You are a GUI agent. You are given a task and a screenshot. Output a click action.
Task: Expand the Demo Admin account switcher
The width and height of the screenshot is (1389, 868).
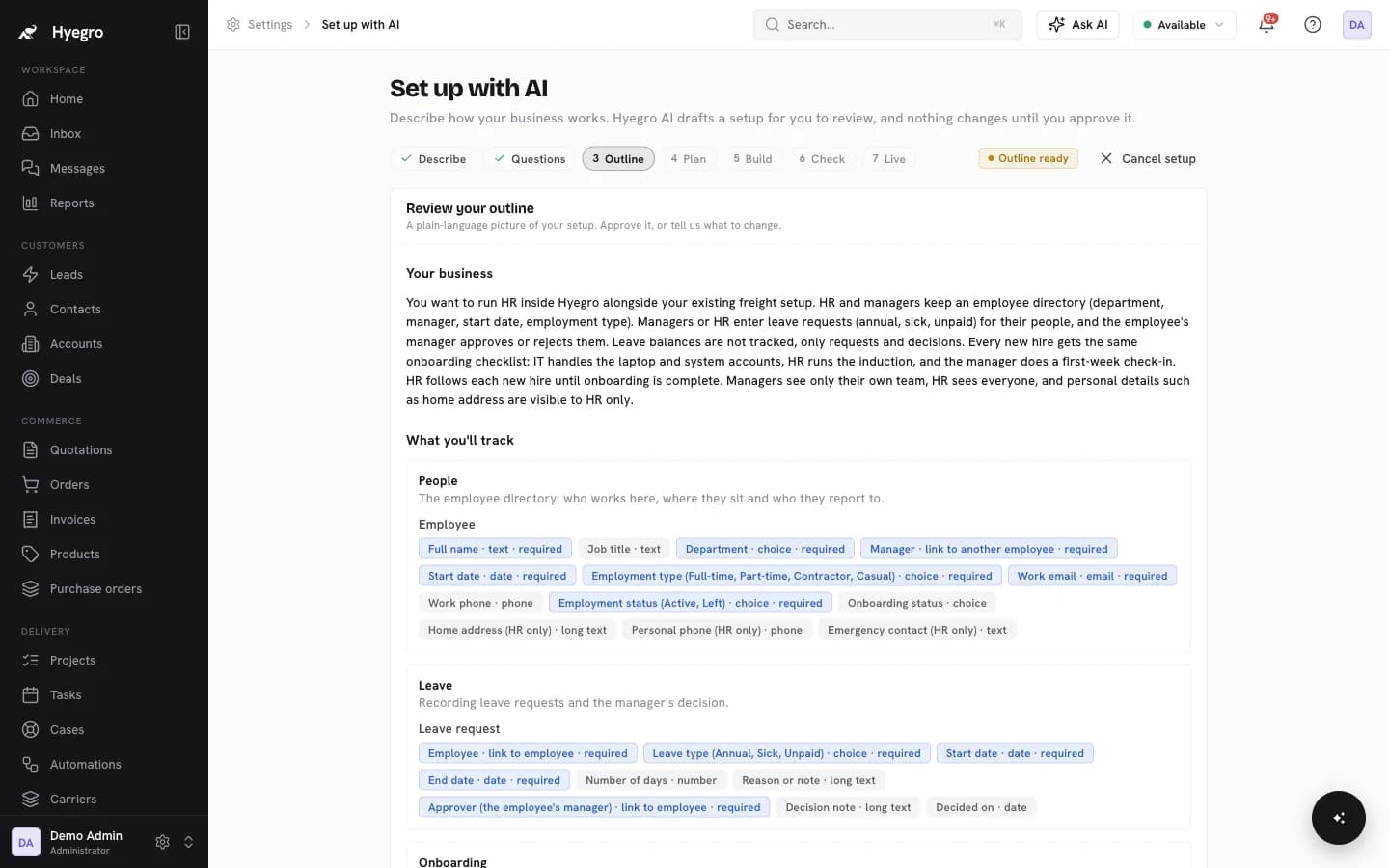coord(188,842)
